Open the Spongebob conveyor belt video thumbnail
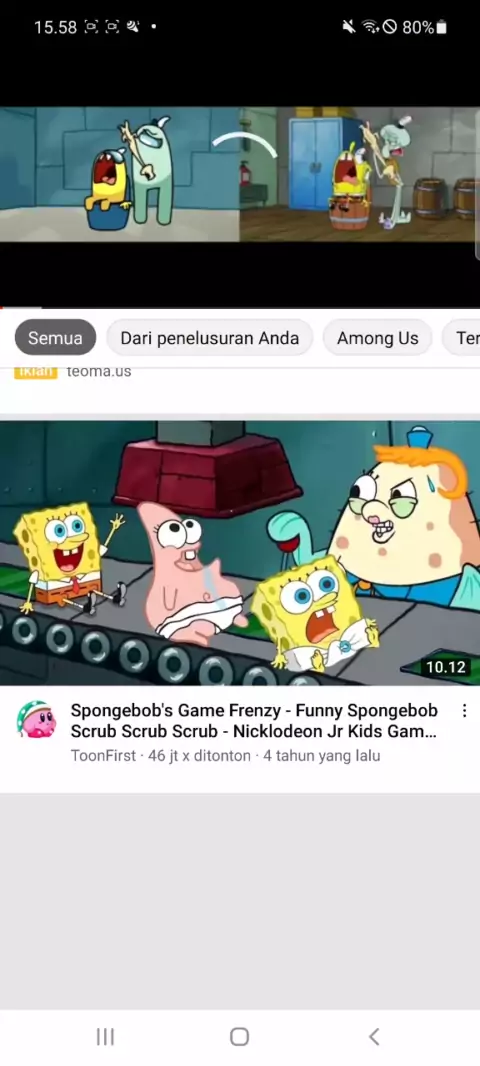Screen dimensions: 480x1066 tap(240, 553)
